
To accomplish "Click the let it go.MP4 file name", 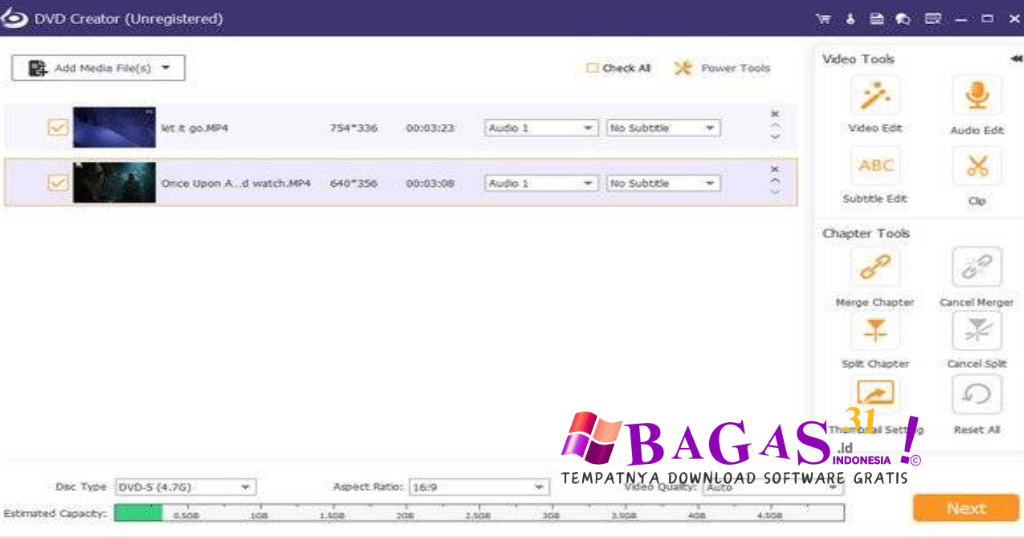I will click(x=195, y=128).
